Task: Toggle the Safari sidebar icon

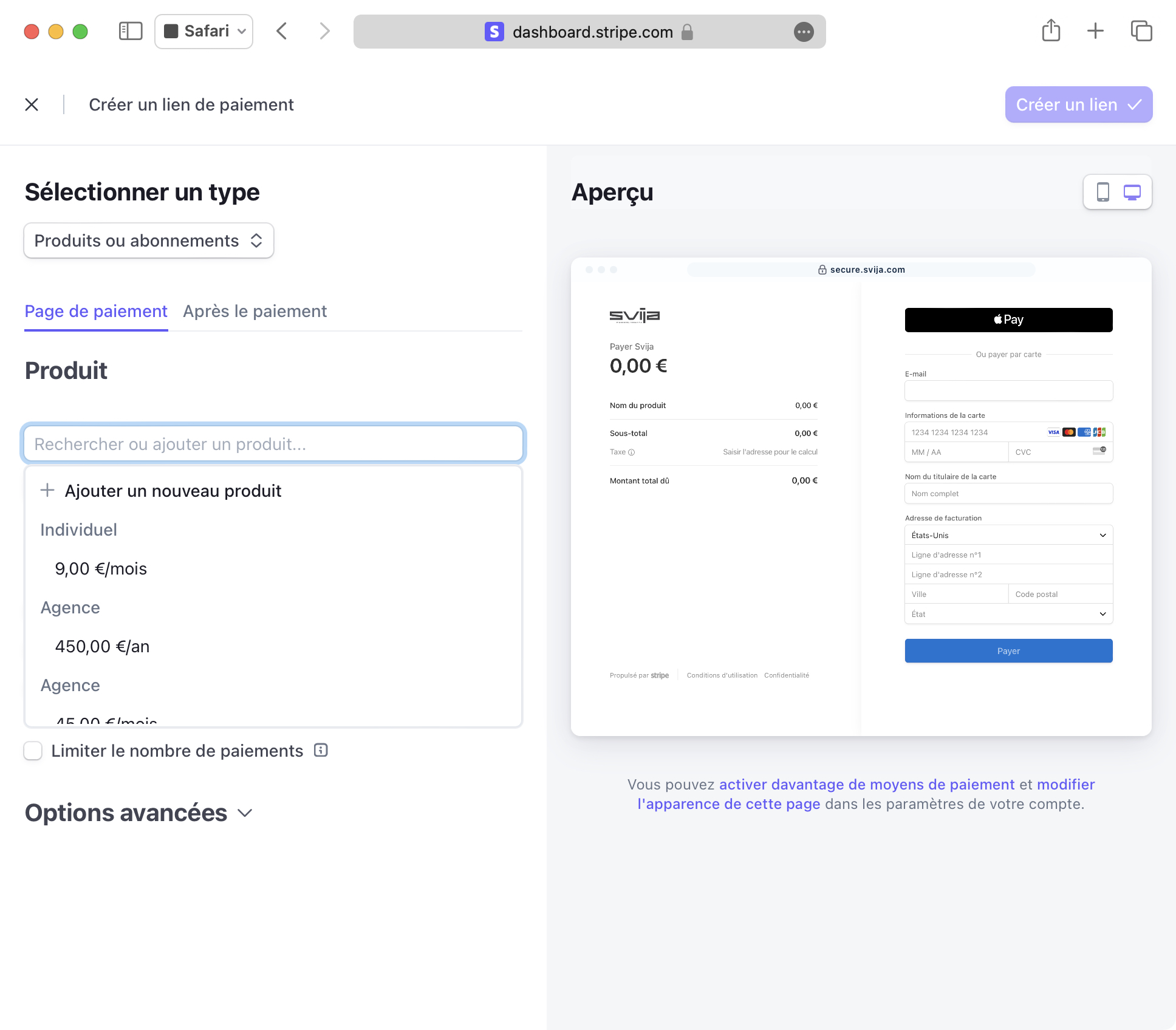Action: coord(130,31)
